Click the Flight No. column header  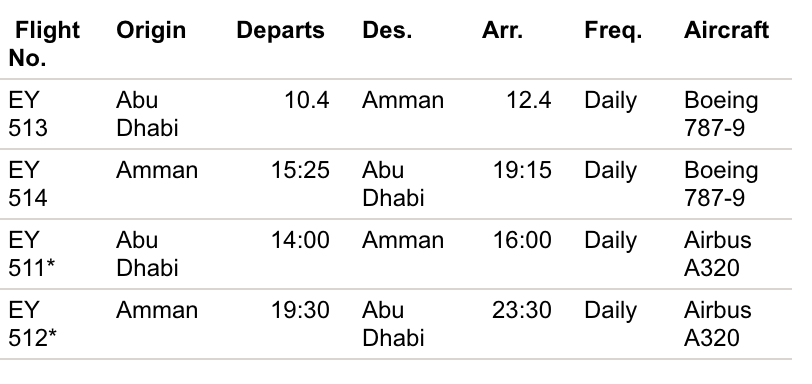(45, 44)
